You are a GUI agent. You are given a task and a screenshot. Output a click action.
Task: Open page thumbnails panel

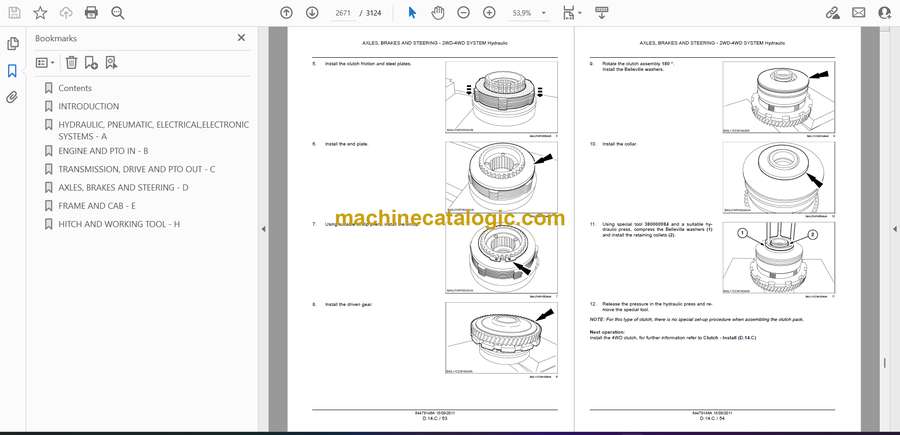click(x=12, y=44)
